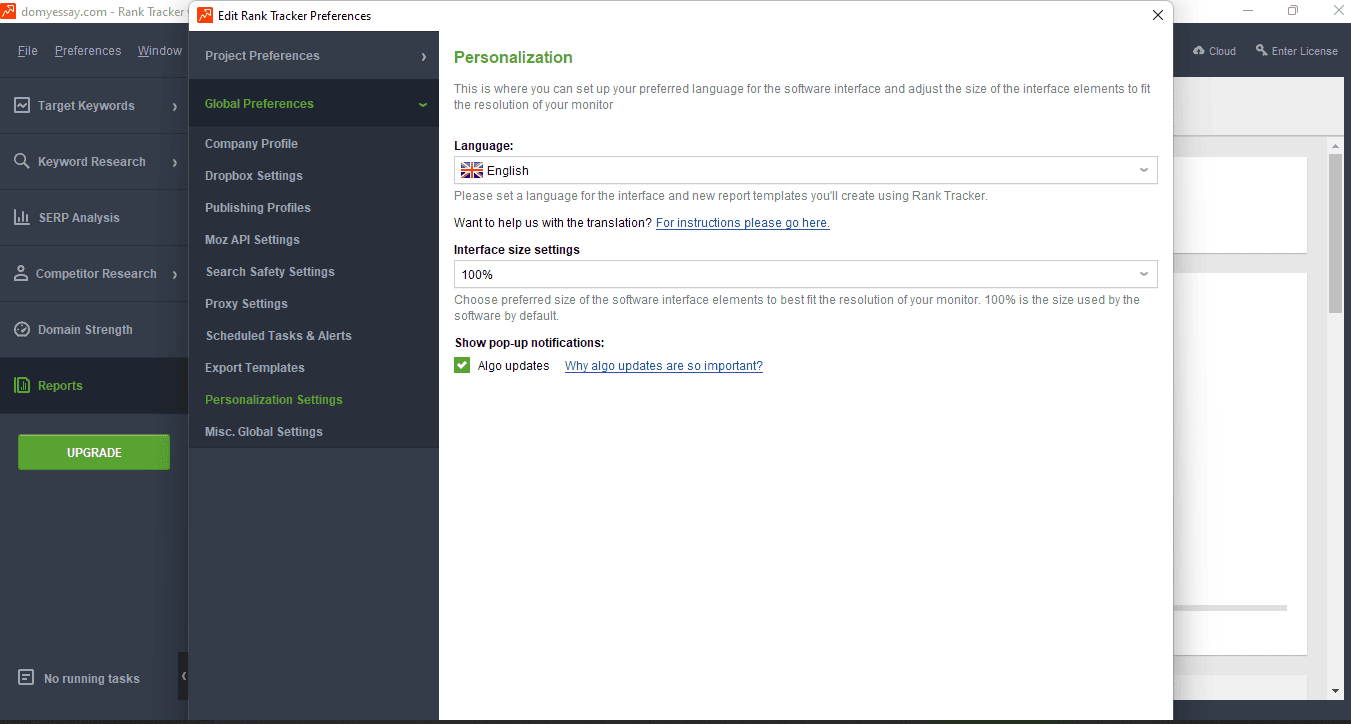Open the Interface size settings dropdown
This screenshot has width=1351, height=724.
click(x=1143, y=273)
